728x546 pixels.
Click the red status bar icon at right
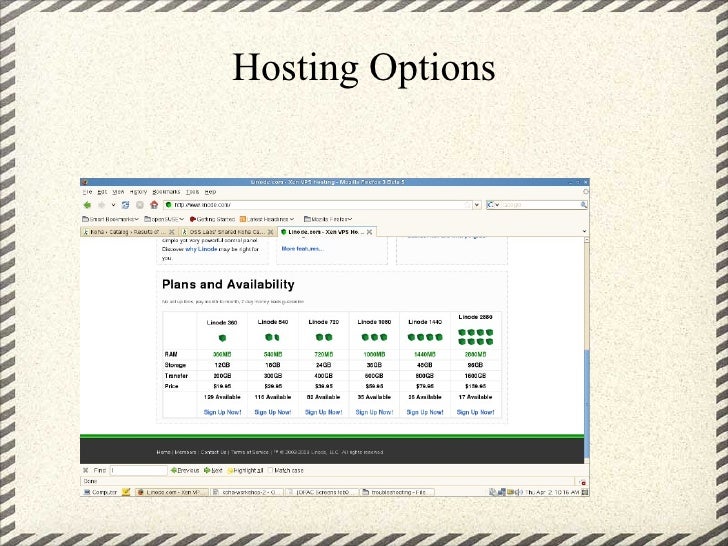point(583,482)
